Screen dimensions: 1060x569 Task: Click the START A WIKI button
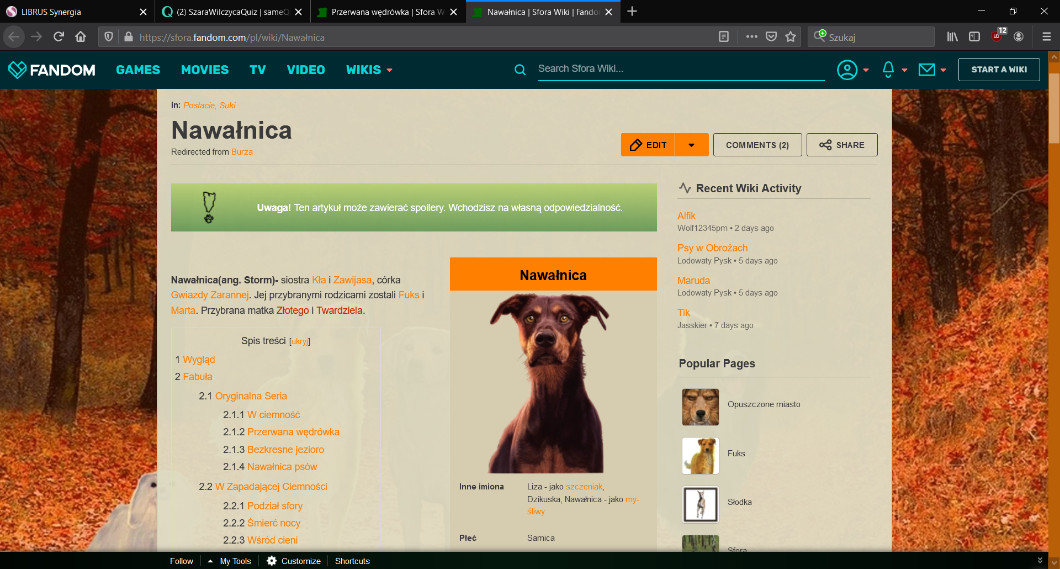998,70
